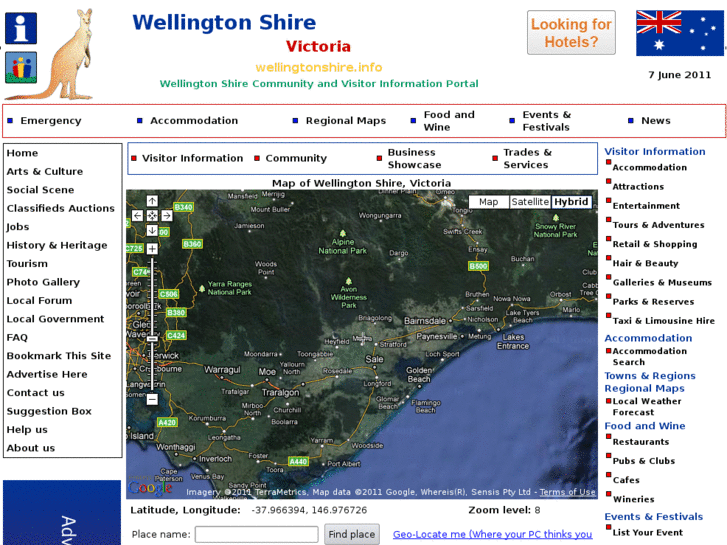This screenshot has height=545, width=727.
Task: Open Galleries & Museums in the right sidebar
Action: pos(662,282)
